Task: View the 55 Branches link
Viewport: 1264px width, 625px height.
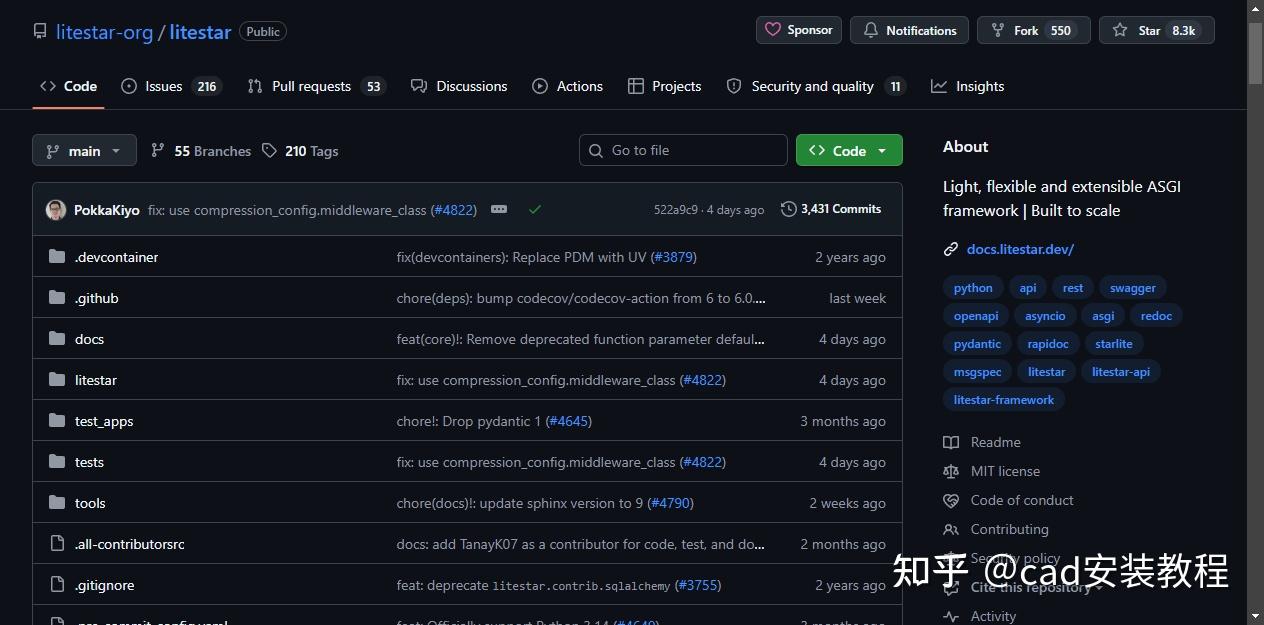Action: 201,151
